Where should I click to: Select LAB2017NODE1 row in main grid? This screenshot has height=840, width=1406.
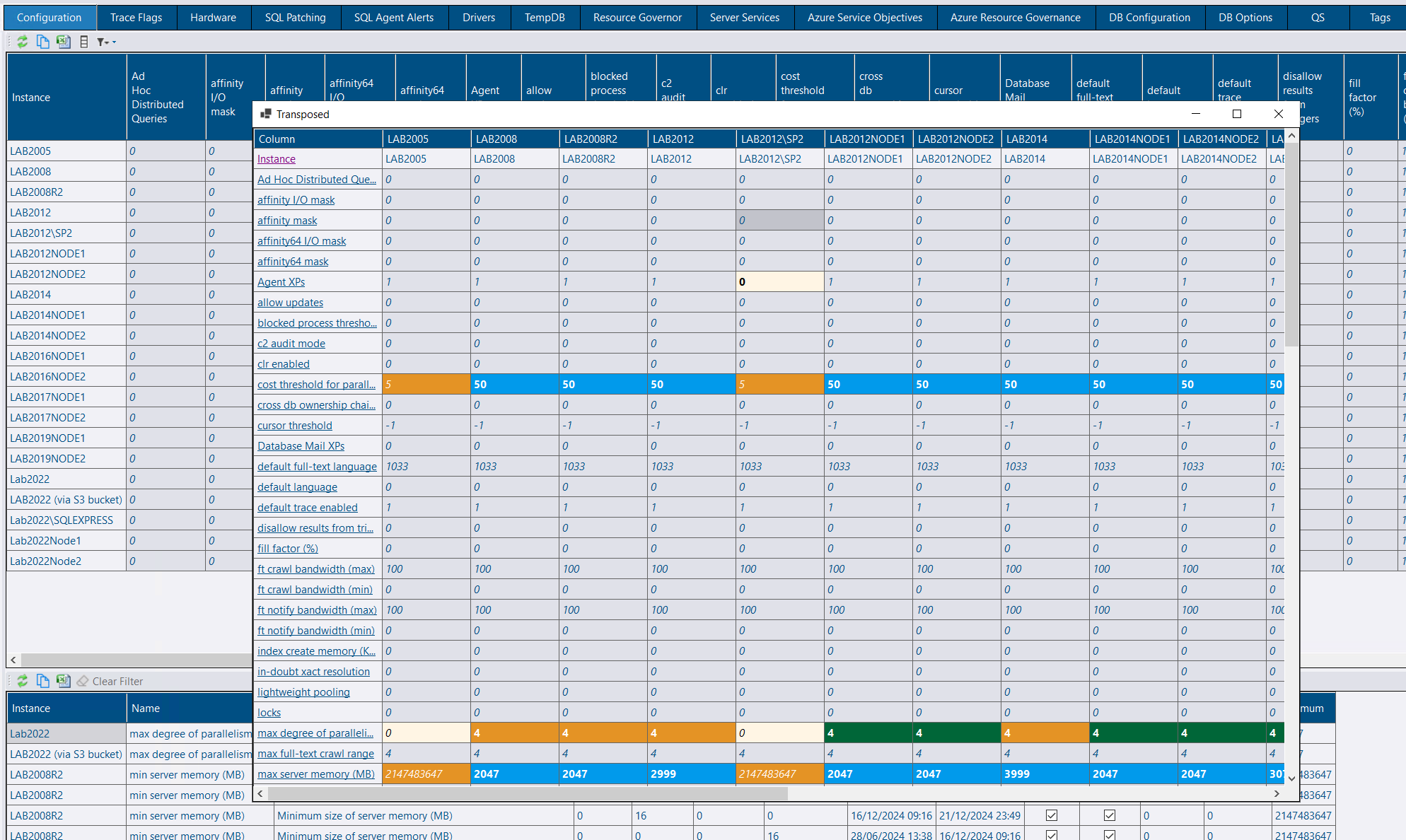coord(66,397)
